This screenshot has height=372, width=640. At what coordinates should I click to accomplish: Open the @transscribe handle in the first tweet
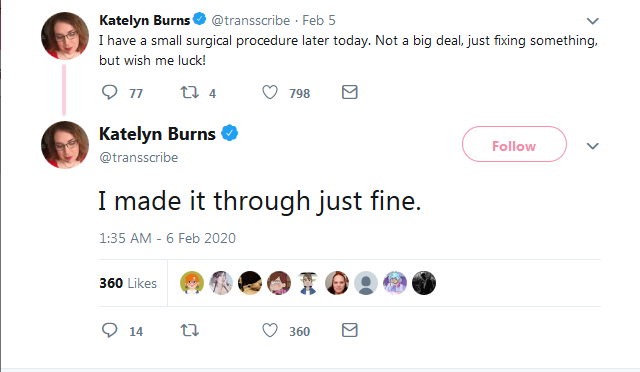click(x=251, y=20)
